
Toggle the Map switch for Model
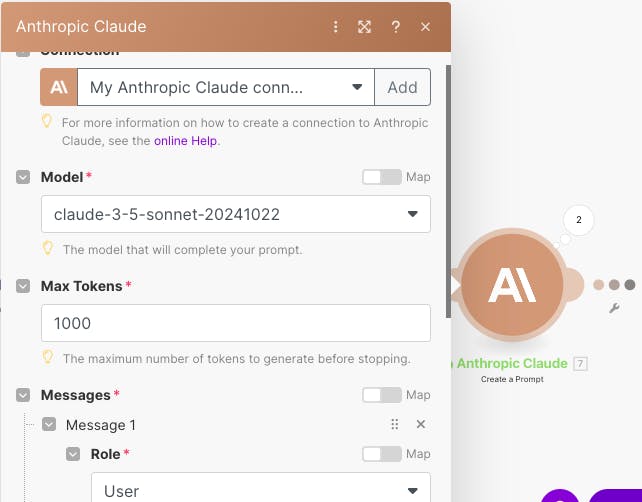click(x=382, y=177)
